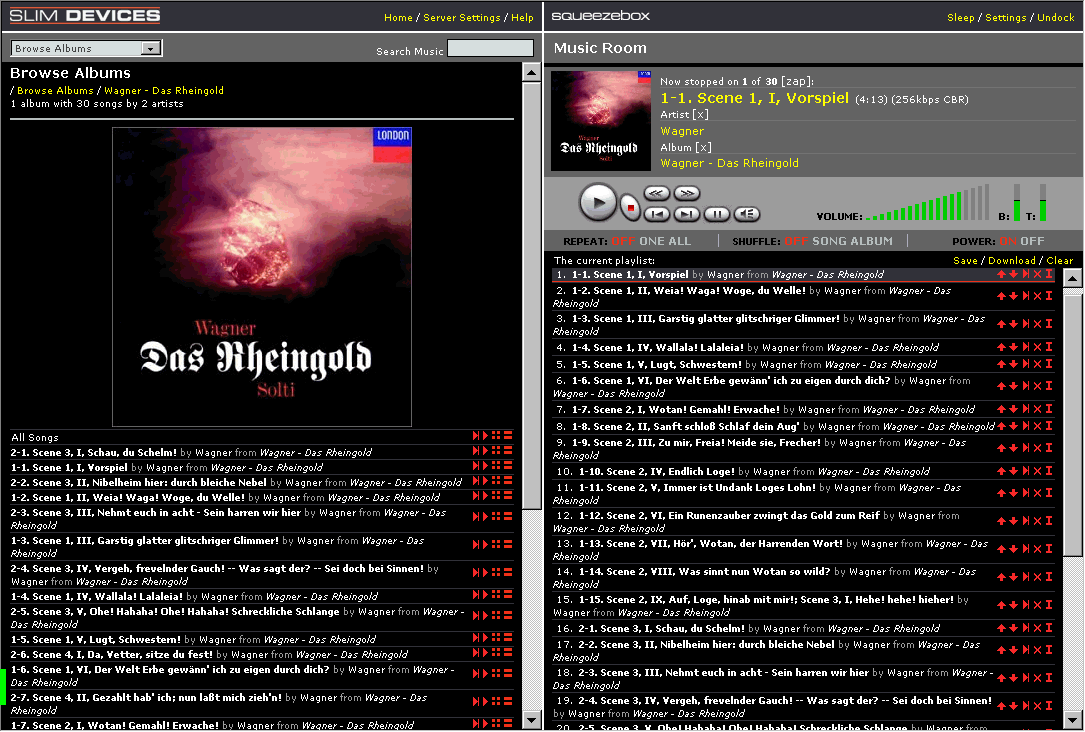Open the Sleep menu link
This screenshot has height=732, width=1085.
[960, 18]
